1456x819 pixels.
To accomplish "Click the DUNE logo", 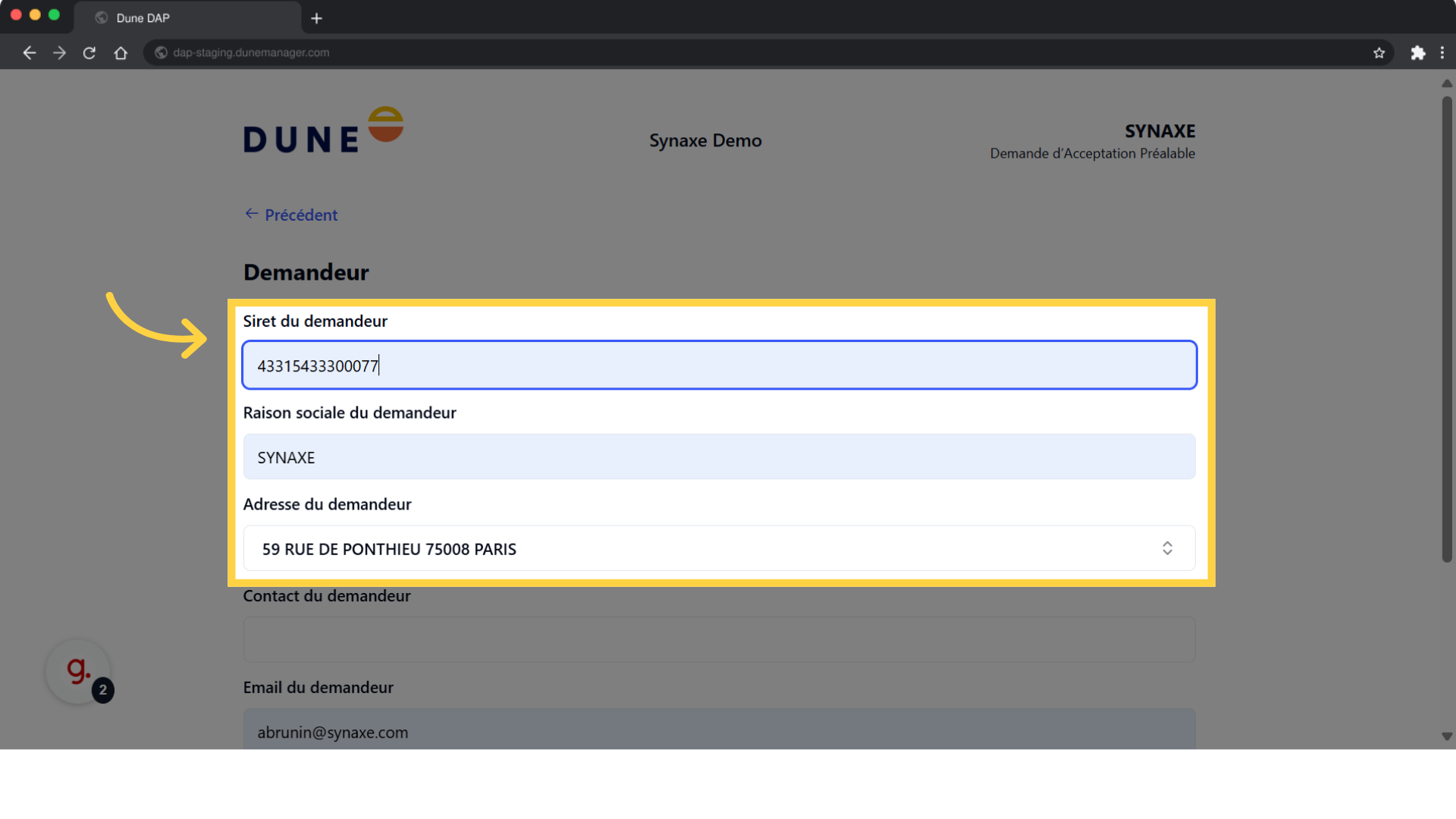I will 323,130.
